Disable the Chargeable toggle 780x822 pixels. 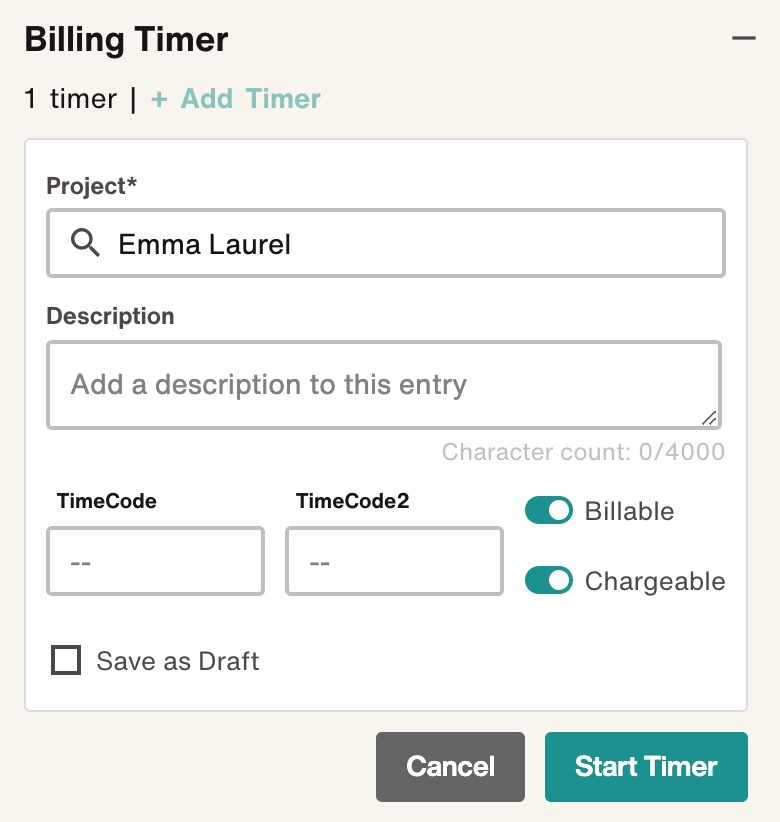[x=549, y=580]
